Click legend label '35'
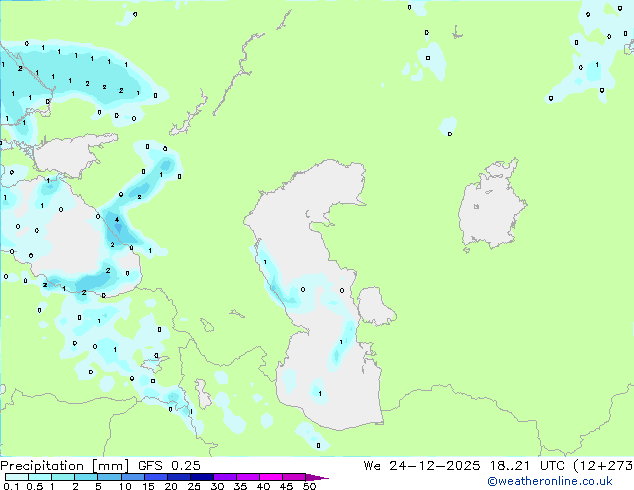 (240, 486)
